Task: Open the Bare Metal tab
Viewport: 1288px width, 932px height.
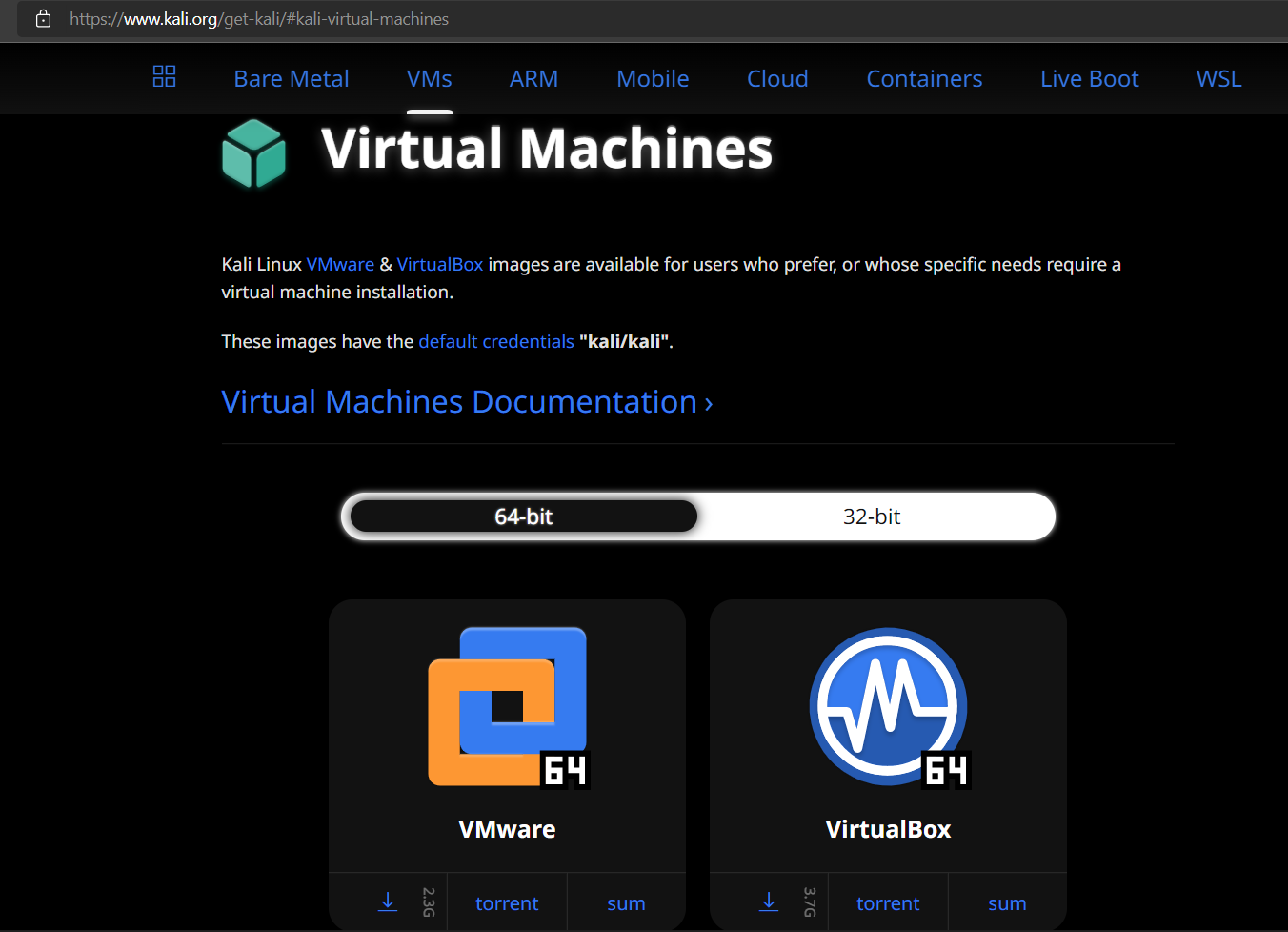Action: point(292,79)
